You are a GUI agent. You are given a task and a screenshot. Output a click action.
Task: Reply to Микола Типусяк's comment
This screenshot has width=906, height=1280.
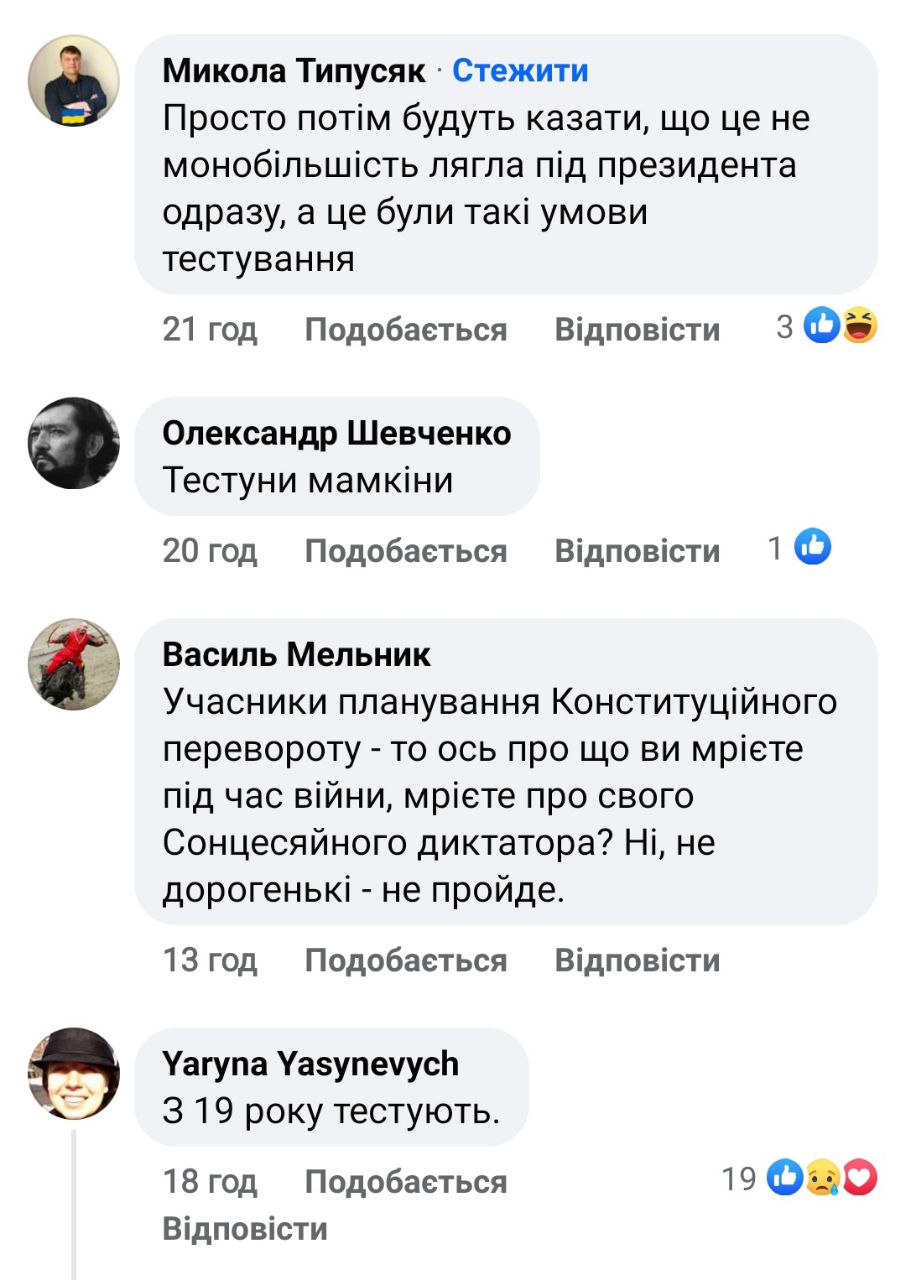tap(637, 330)
